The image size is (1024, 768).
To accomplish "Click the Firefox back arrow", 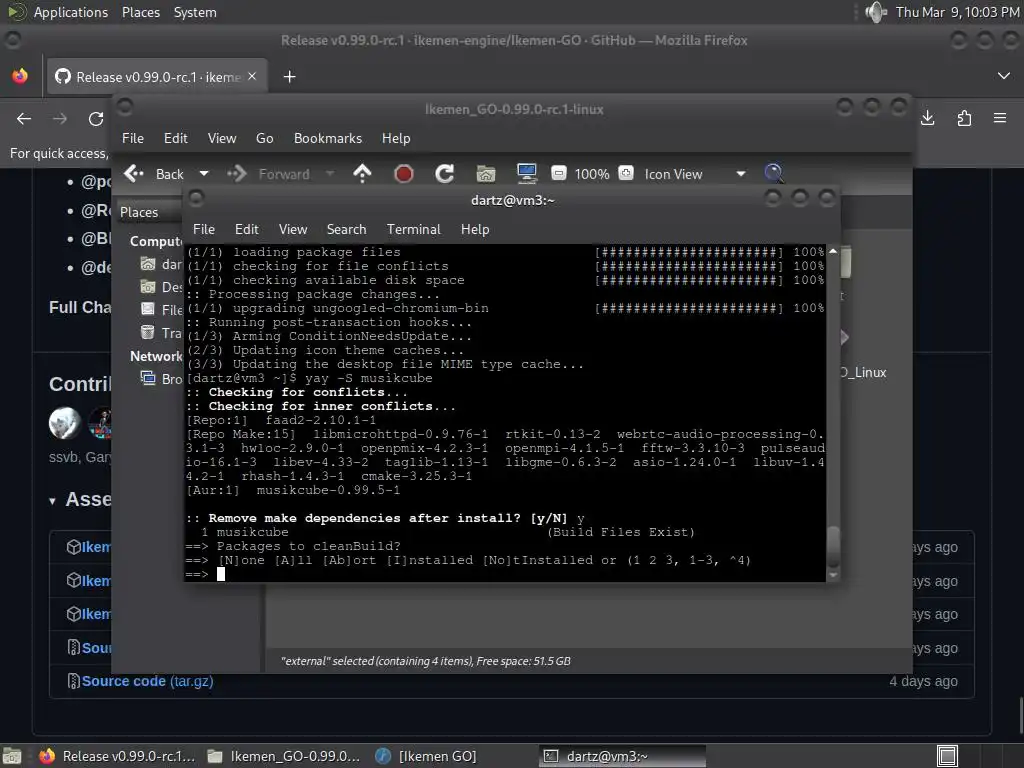I will 24,119.
